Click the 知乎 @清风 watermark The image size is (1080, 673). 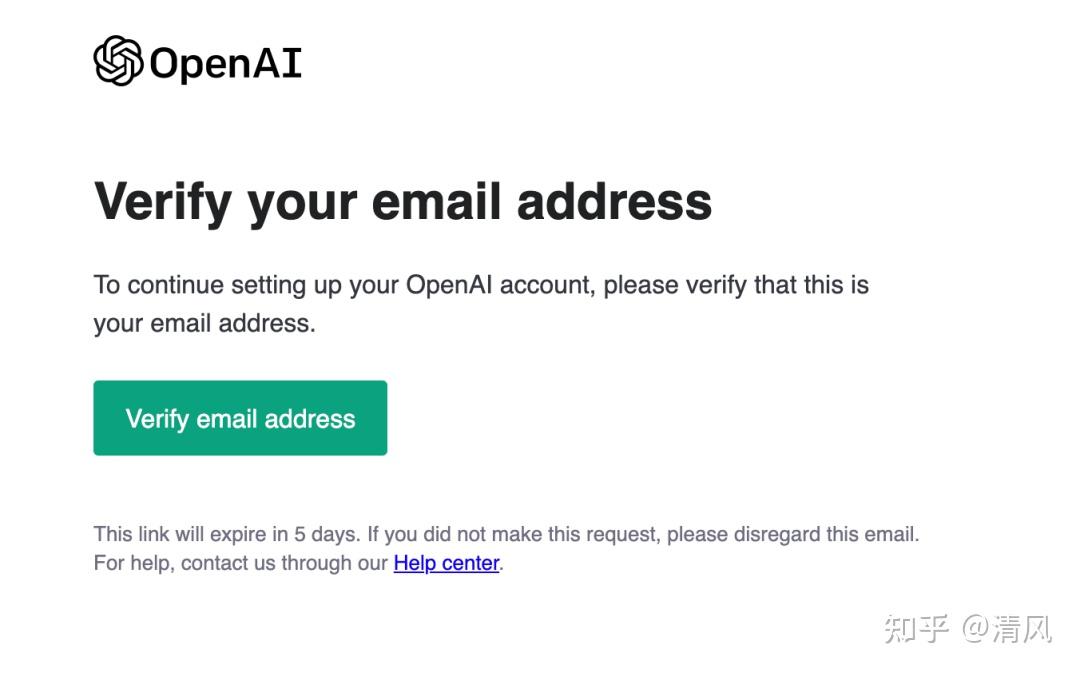tap(970, 629)
